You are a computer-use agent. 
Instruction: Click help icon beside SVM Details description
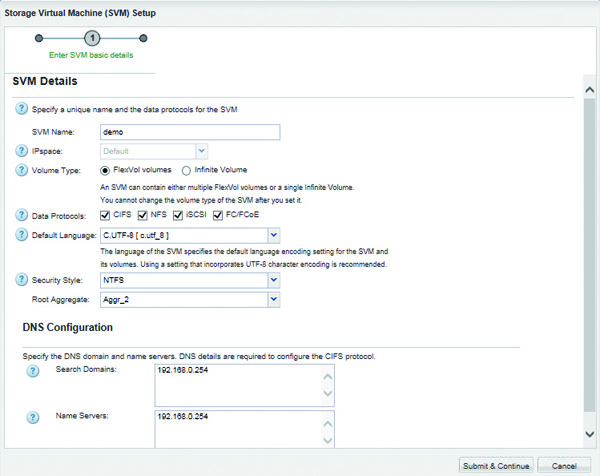(21, 109)
